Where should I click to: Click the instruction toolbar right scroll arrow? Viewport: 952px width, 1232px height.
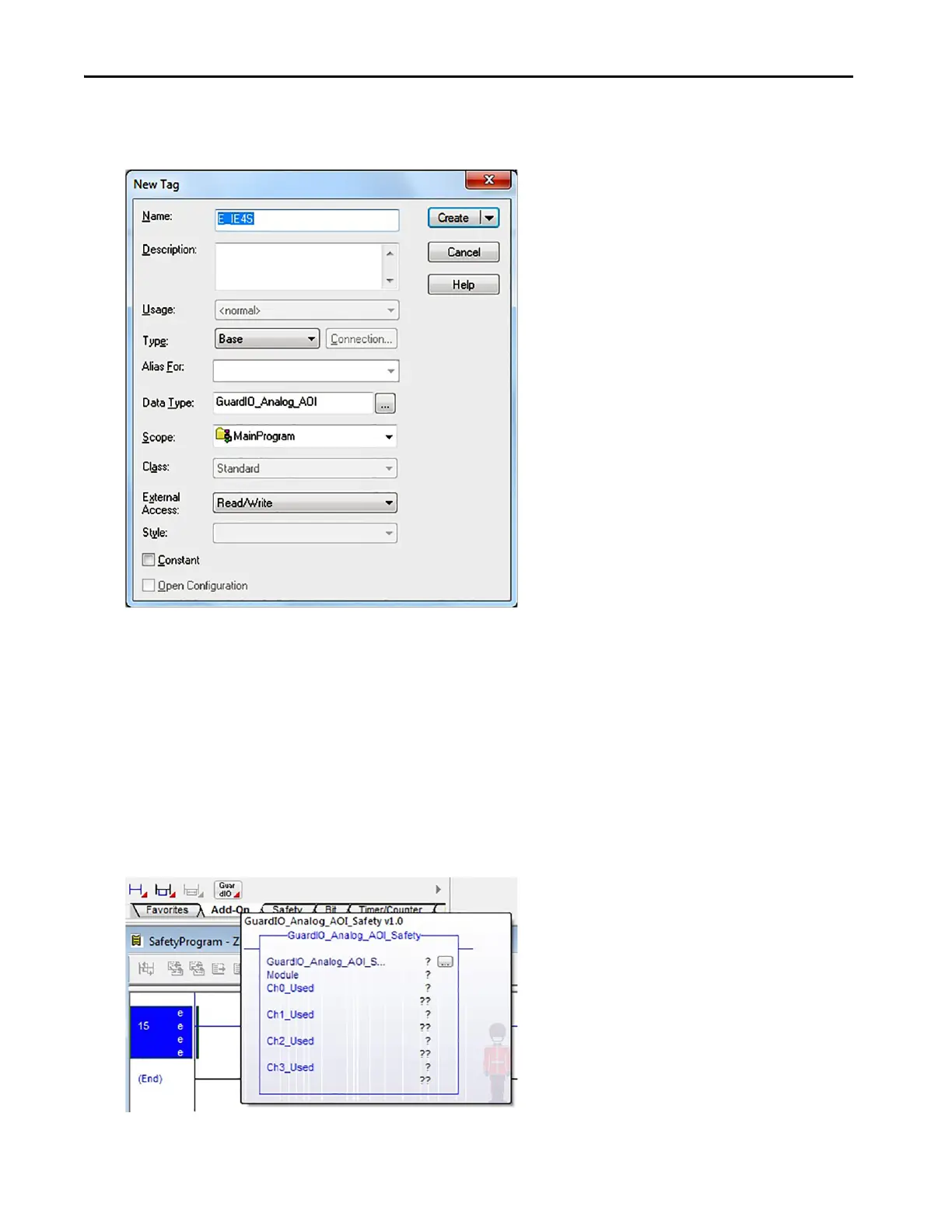pos(438,889)
